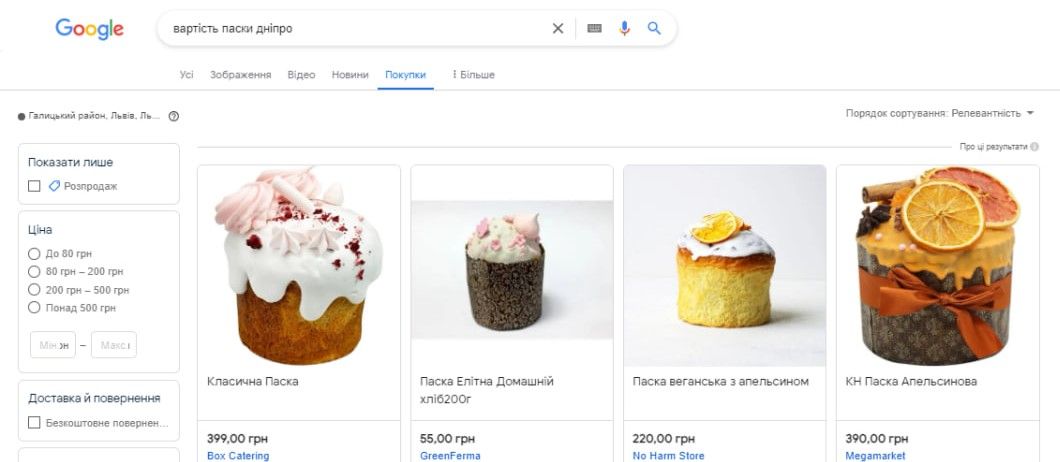Open the on-screen keyboard icon
Viewport: 1060px width, 462px height.
tap(594, 29)
